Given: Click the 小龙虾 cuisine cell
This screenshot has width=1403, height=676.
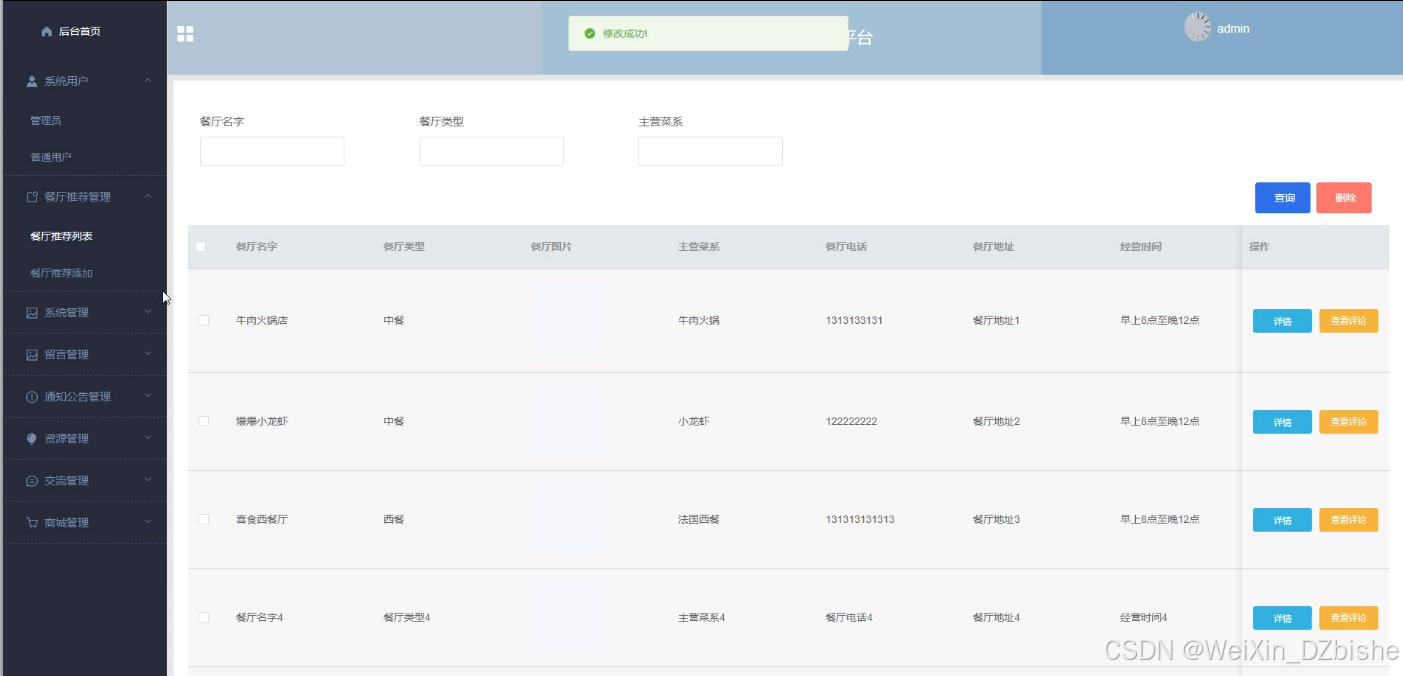Looking at the screenshot, I should click(x=694, y=422).
